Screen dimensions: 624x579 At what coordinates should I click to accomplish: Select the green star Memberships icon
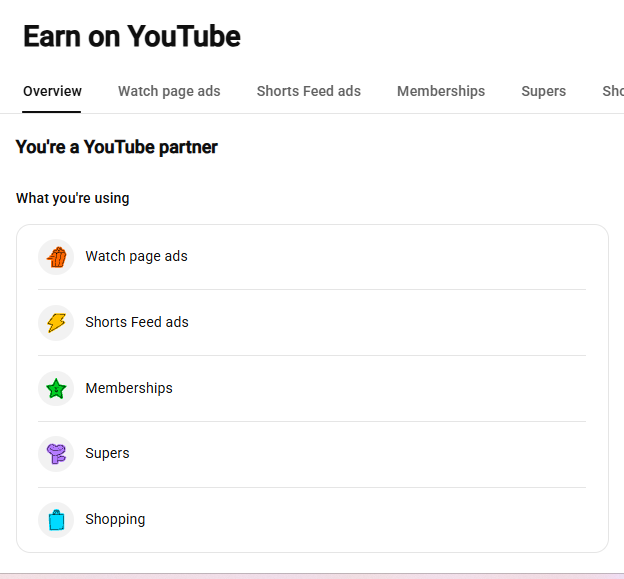56,388
